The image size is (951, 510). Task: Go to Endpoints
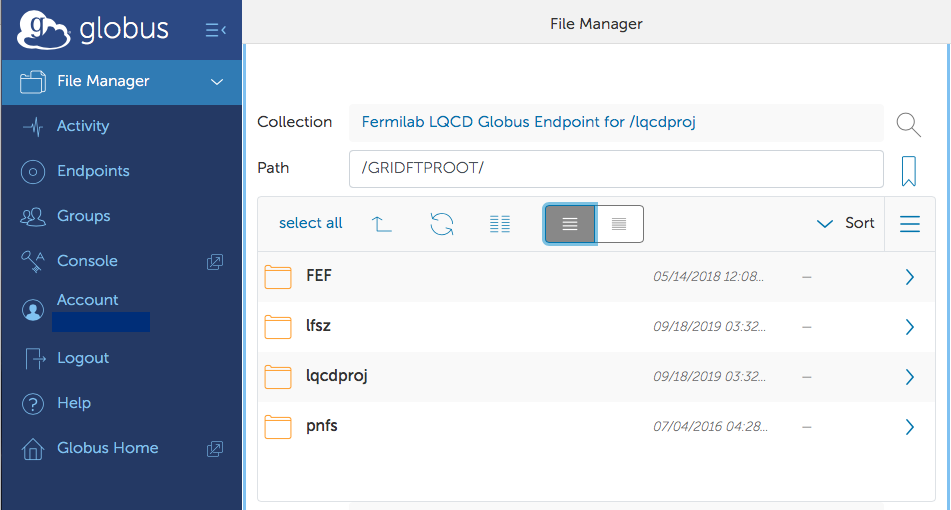pyautogui.click(x=93, y=171)
